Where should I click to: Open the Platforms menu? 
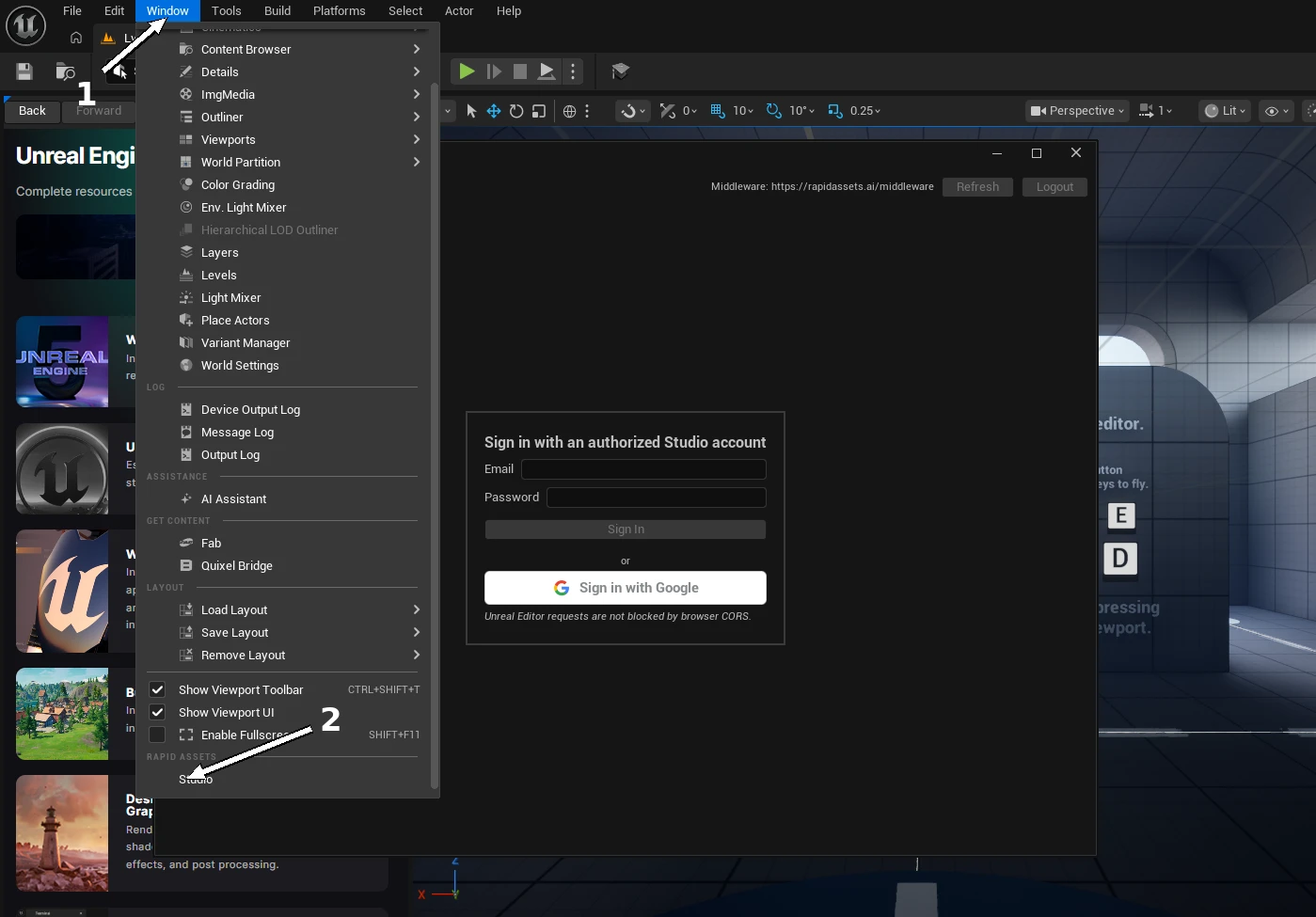point(340,11)
